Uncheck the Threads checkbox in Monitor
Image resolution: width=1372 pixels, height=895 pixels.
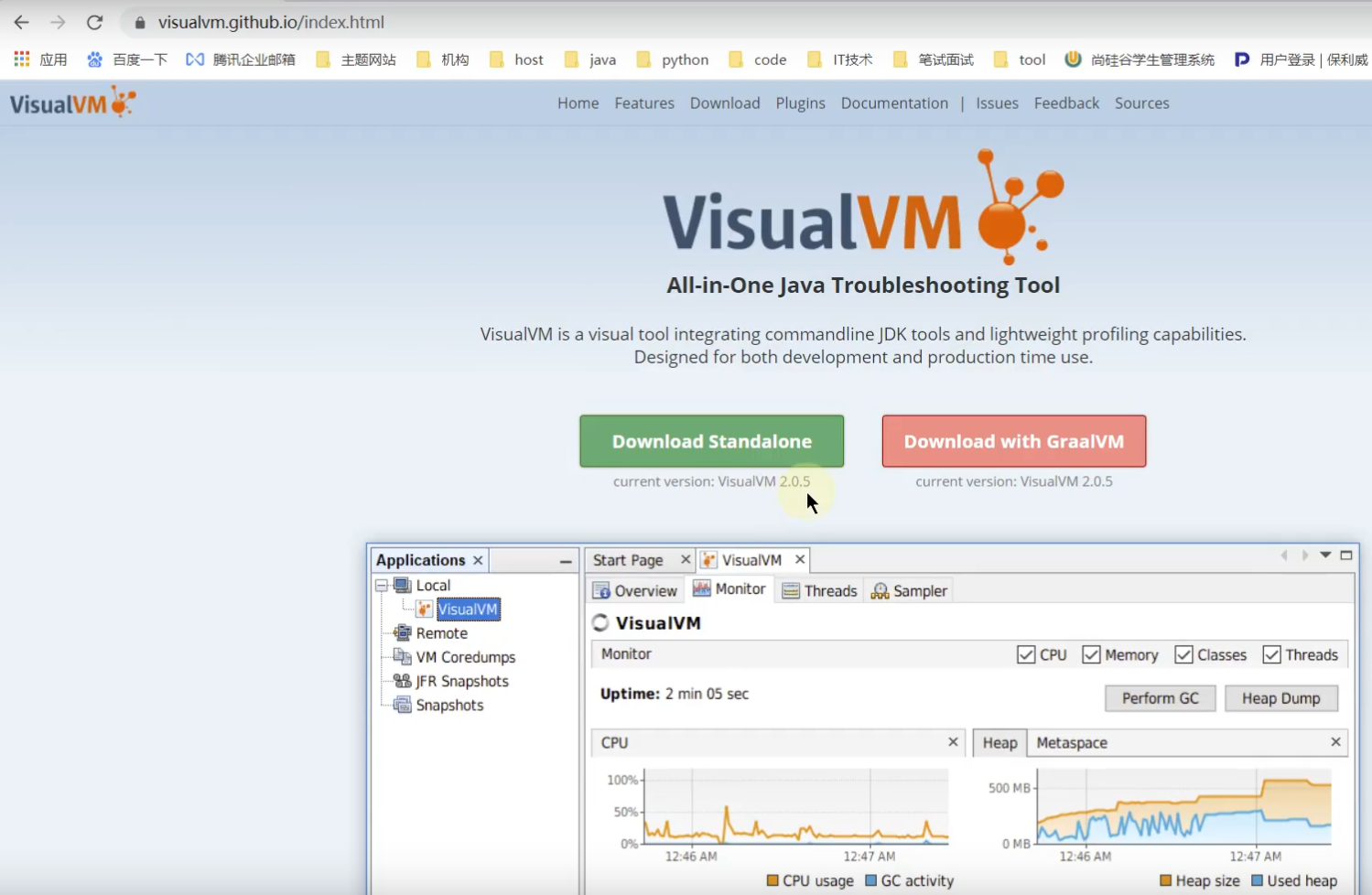(1271, 655)
